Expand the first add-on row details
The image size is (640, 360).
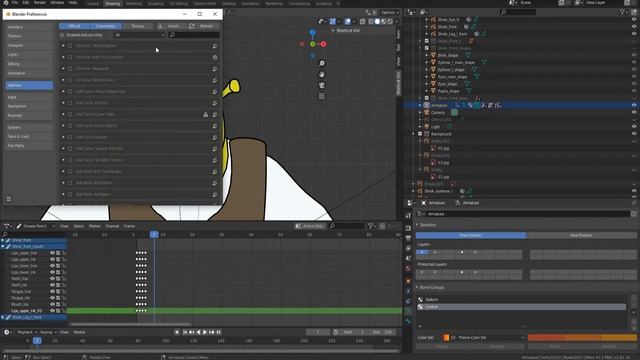(63, 46)
